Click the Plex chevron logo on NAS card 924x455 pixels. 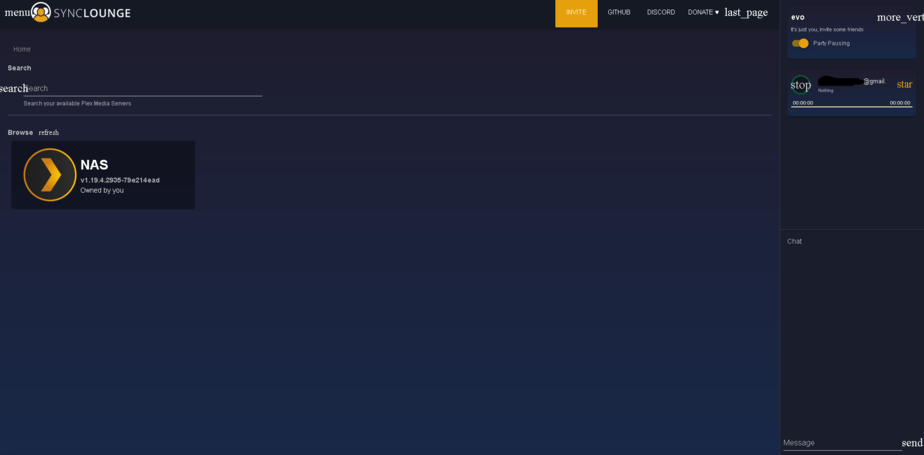[50, 175]
